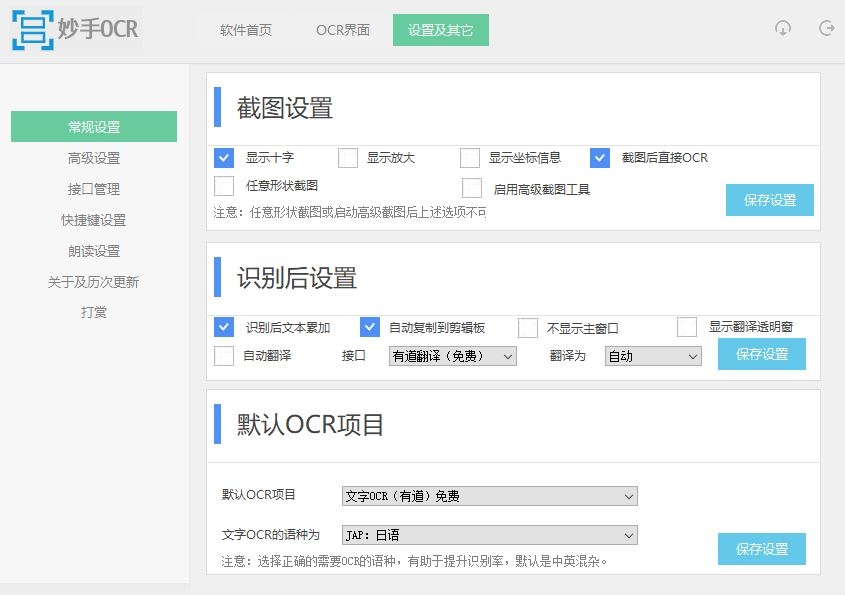This screenshot has width=845, height=595.
Task: Enable the 显示翻译透明窗 checkbox
Action: [687, 327]
